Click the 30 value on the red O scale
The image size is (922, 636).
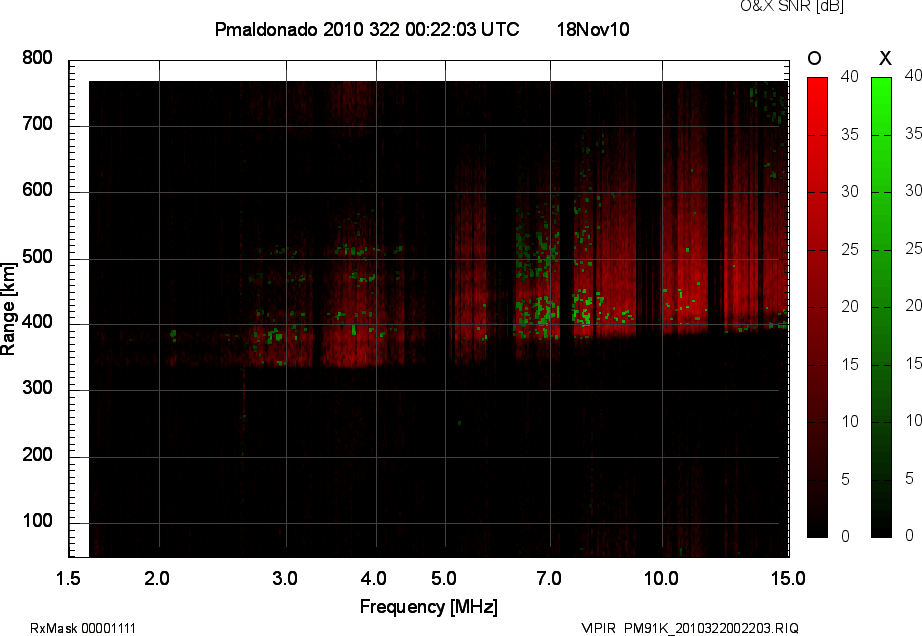tap(850, 192)
